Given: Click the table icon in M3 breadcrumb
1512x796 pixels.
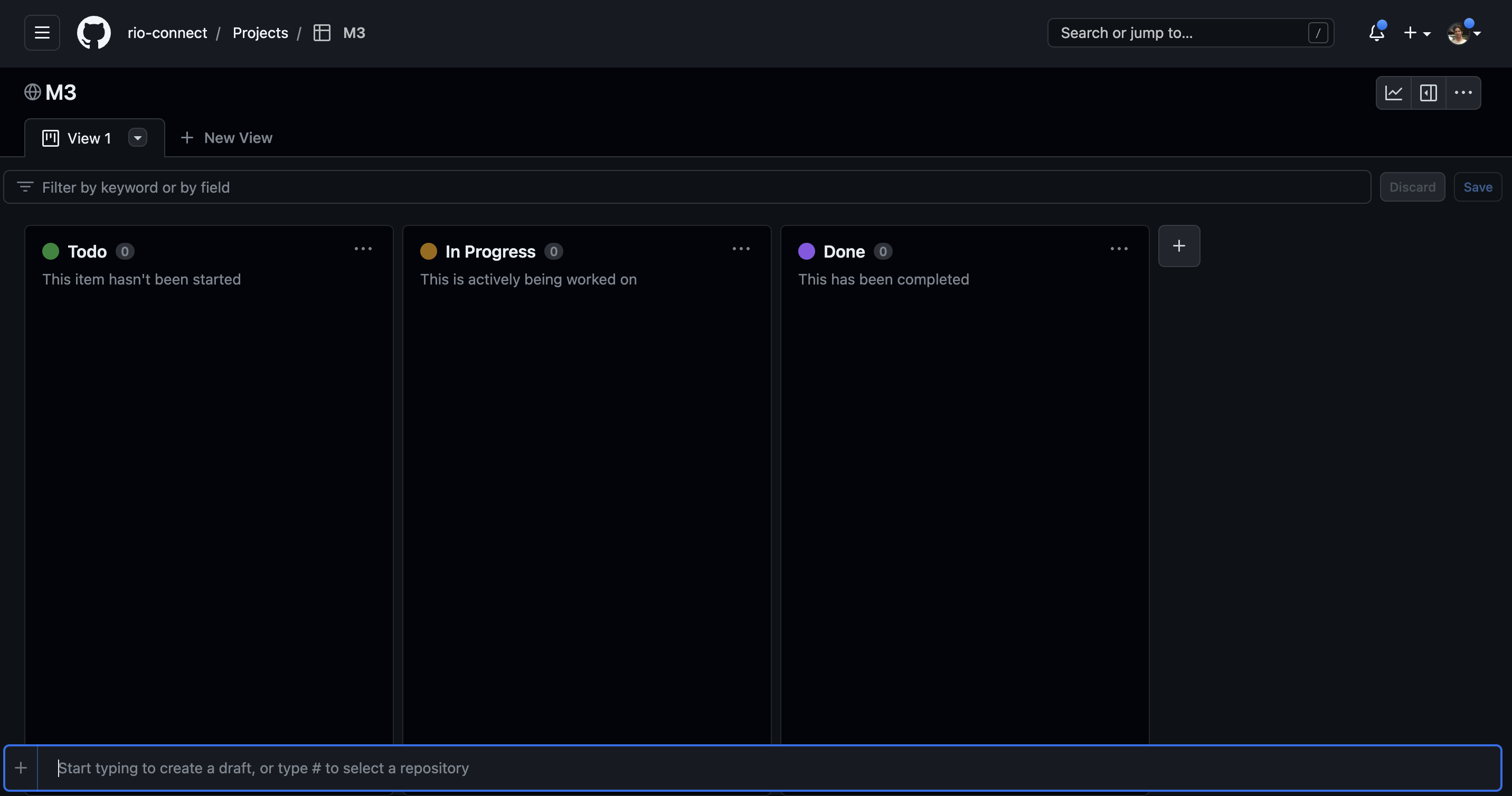Looking at the screenshot, I should click(x=322, y=33).
